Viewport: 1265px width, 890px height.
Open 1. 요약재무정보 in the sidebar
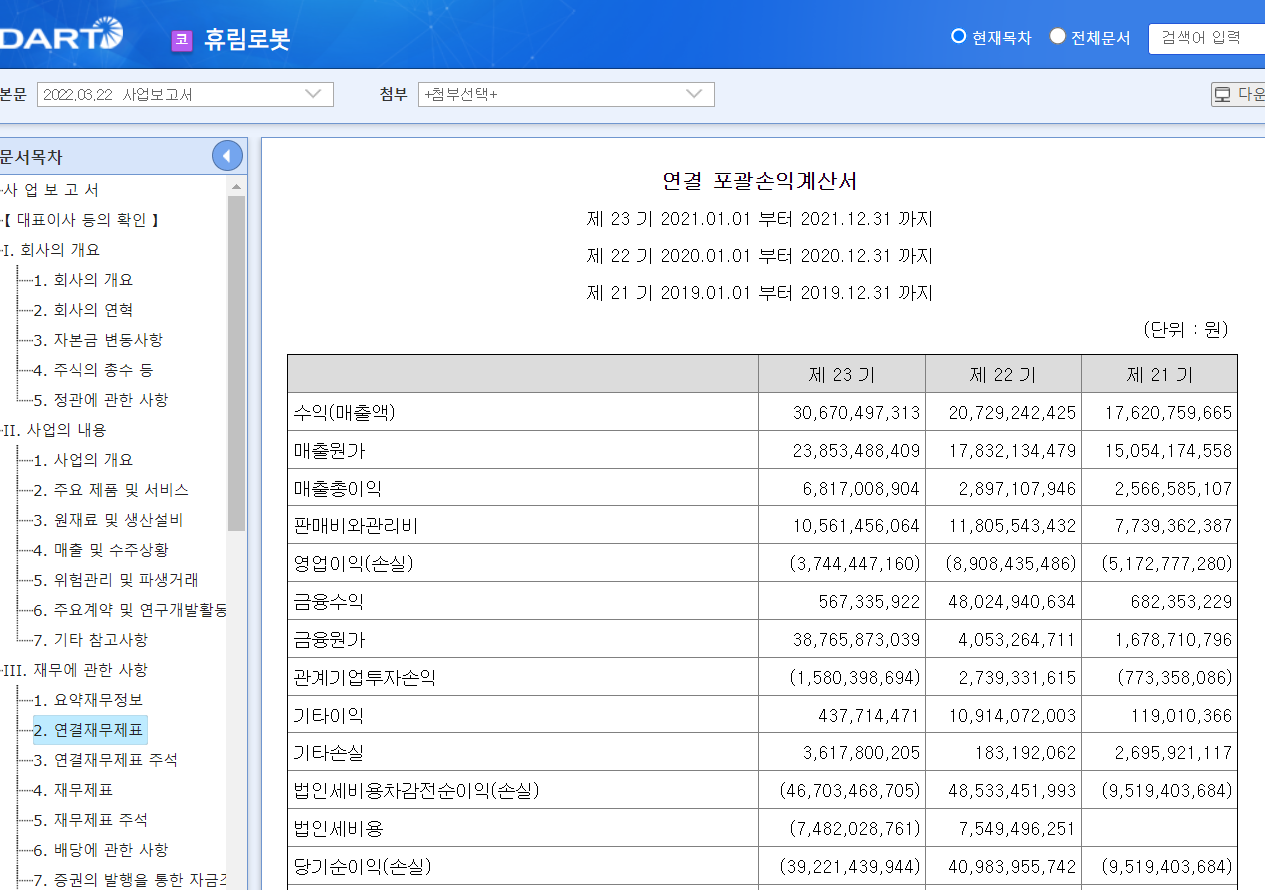pos(89,699)
